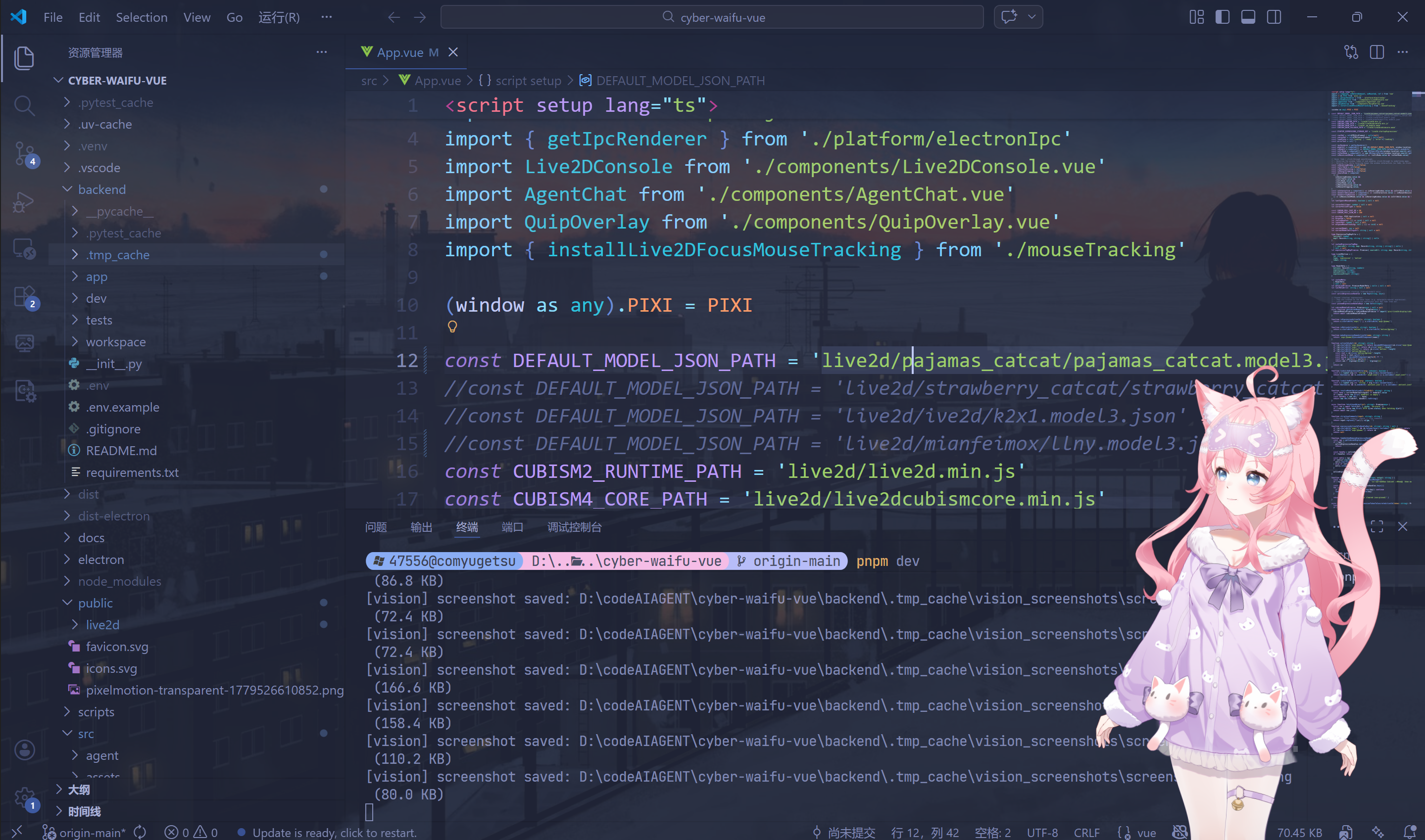Image resolution: width=1425 pixels, height=840 pixels.
Task: Close the terminal panel
Action: pyautogui.click(x=1402, y=526)
